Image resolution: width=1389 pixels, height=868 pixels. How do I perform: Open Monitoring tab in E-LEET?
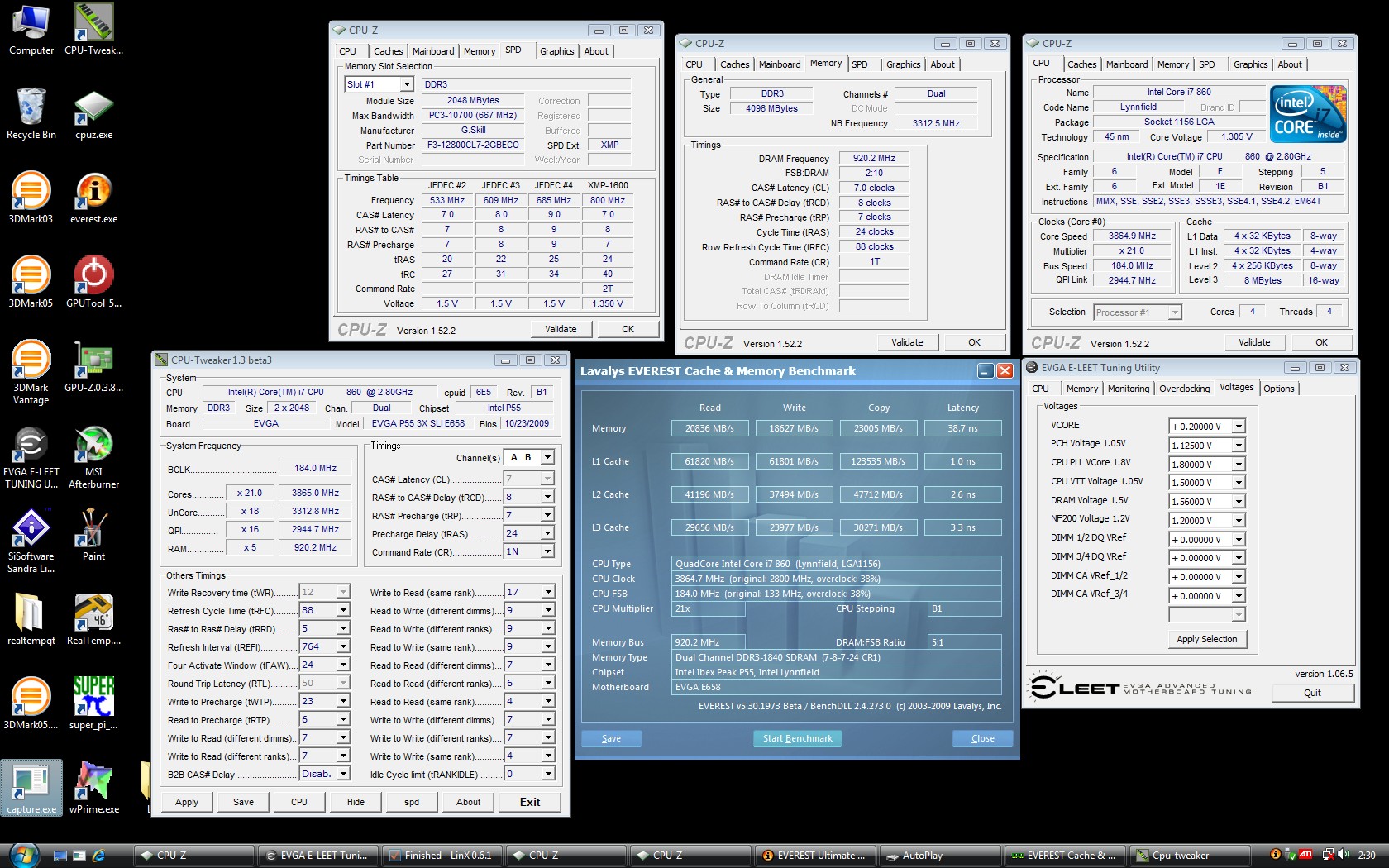[x=1129, y=389]
